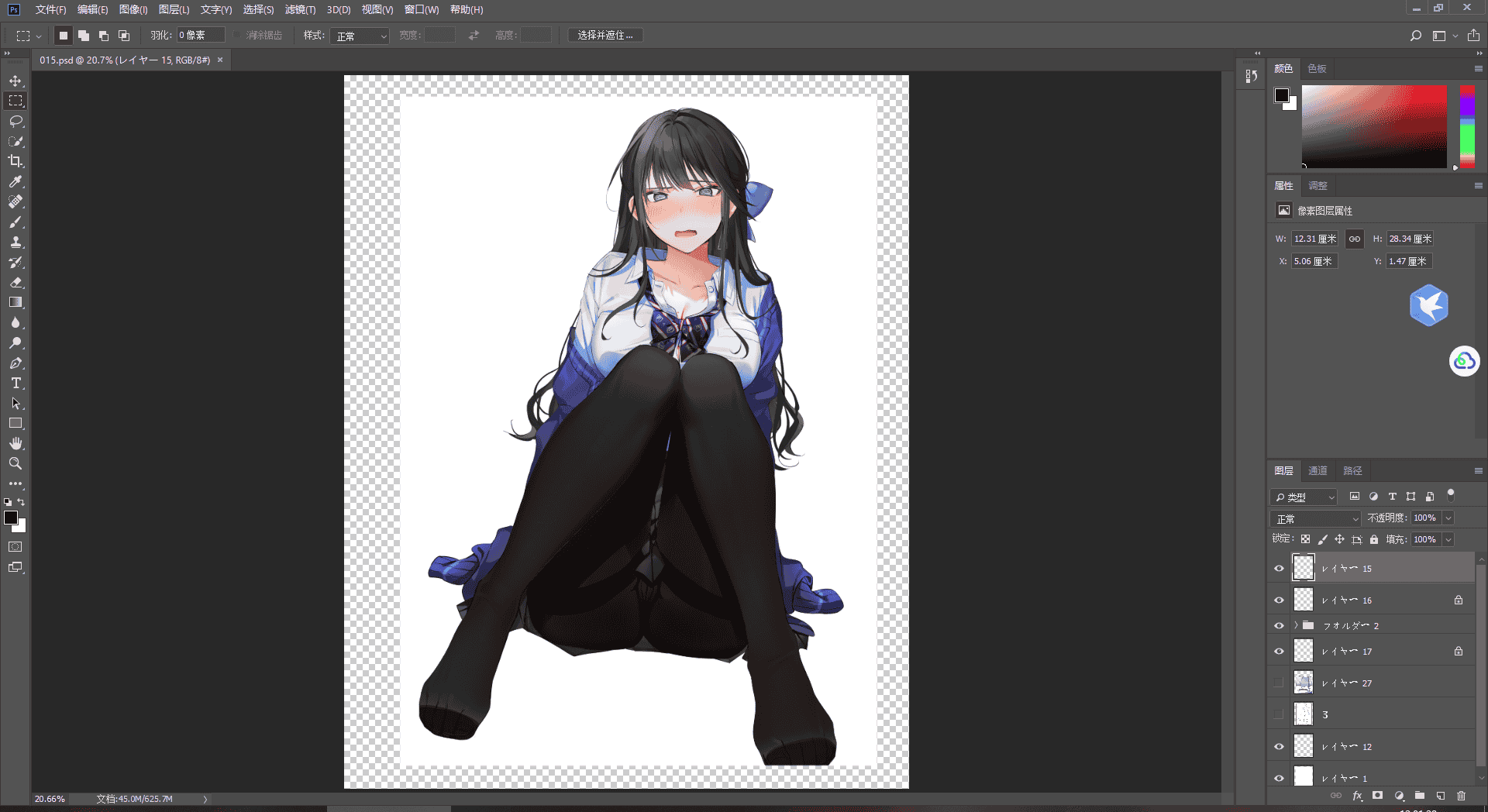Viewport: 1488px width, 812px height.
Task: Click the add to selection button
Action: pos(84,36)
